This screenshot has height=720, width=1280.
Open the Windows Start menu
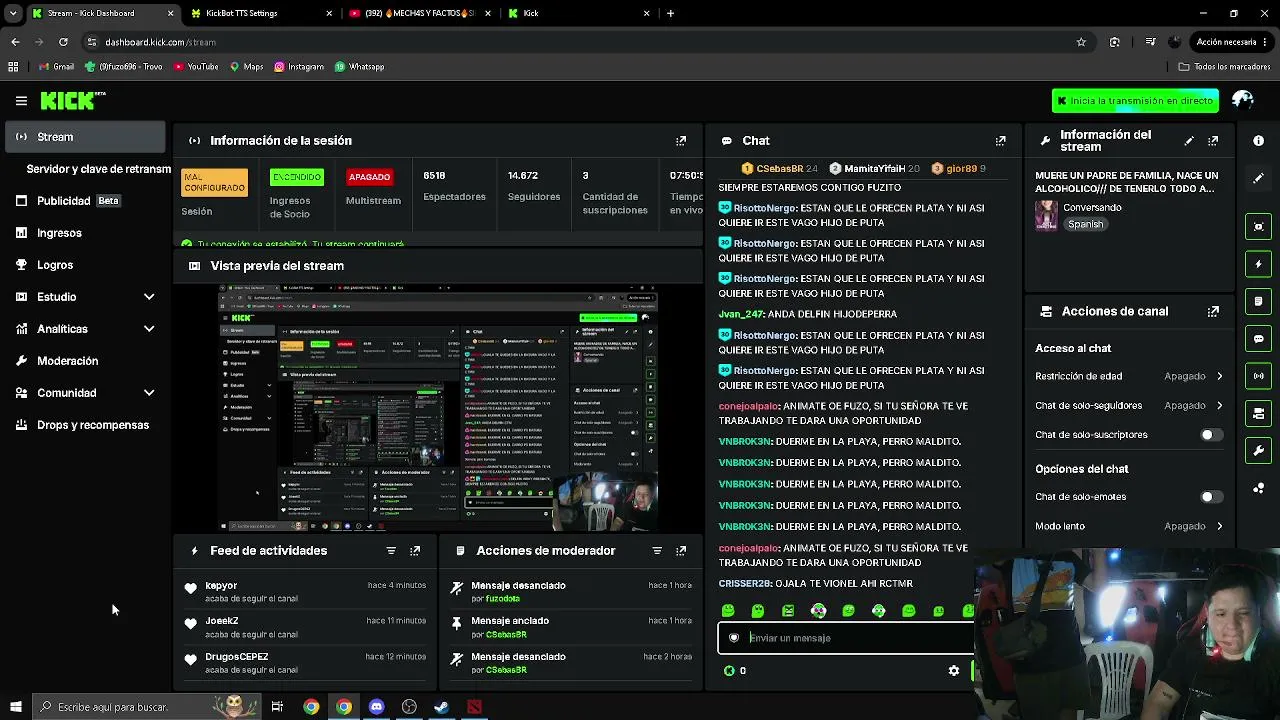pyautogui.click(x=15, y=707)
